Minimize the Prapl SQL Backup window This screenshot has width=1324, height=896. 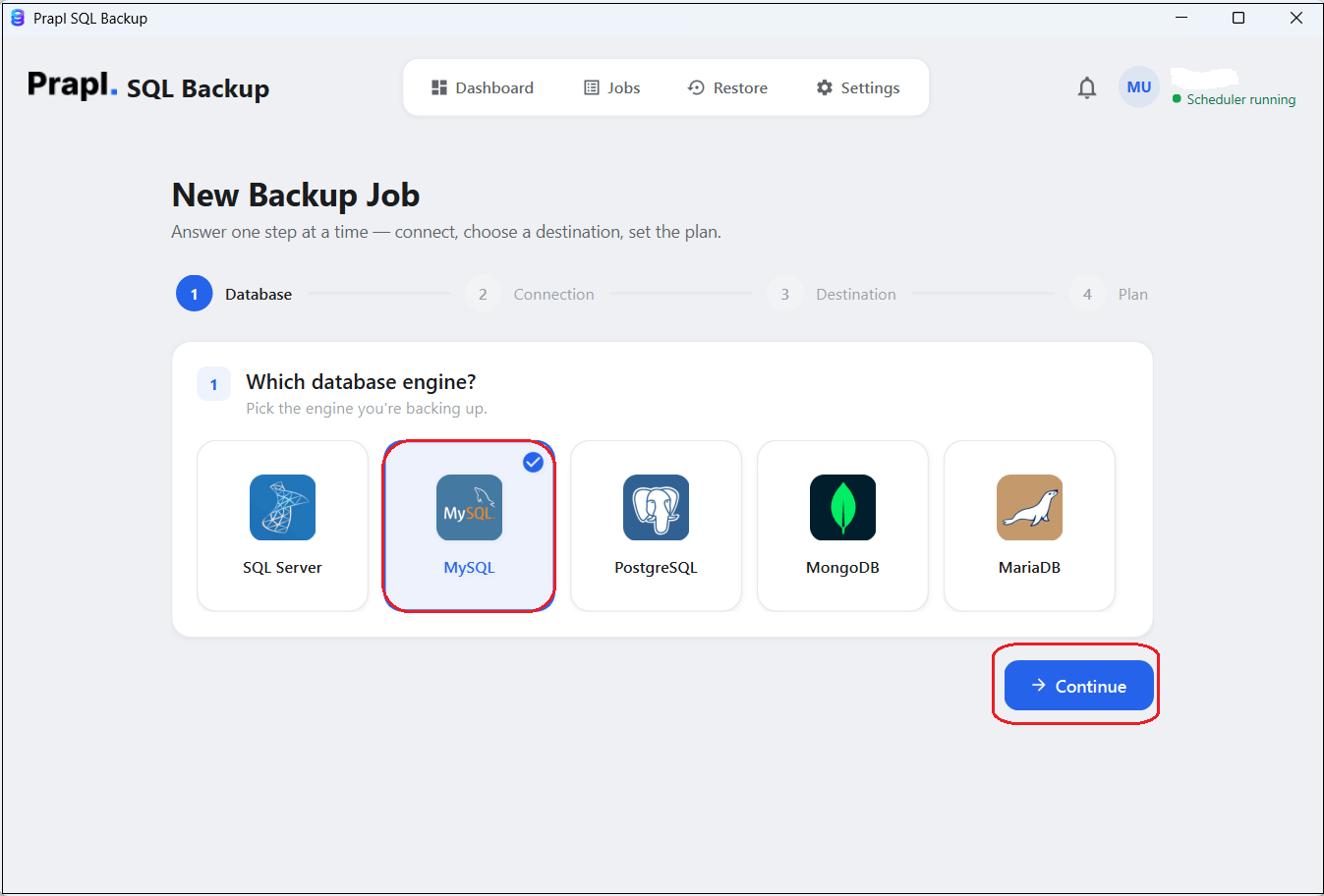pos(1181,18)
